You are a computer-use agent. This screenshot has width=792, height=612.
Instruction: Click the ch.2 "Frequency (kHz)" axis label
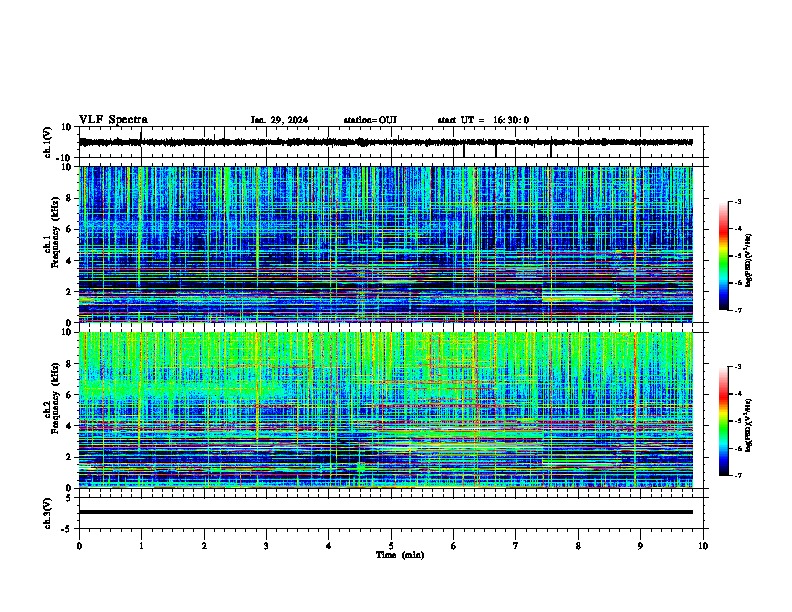[55, 397]
